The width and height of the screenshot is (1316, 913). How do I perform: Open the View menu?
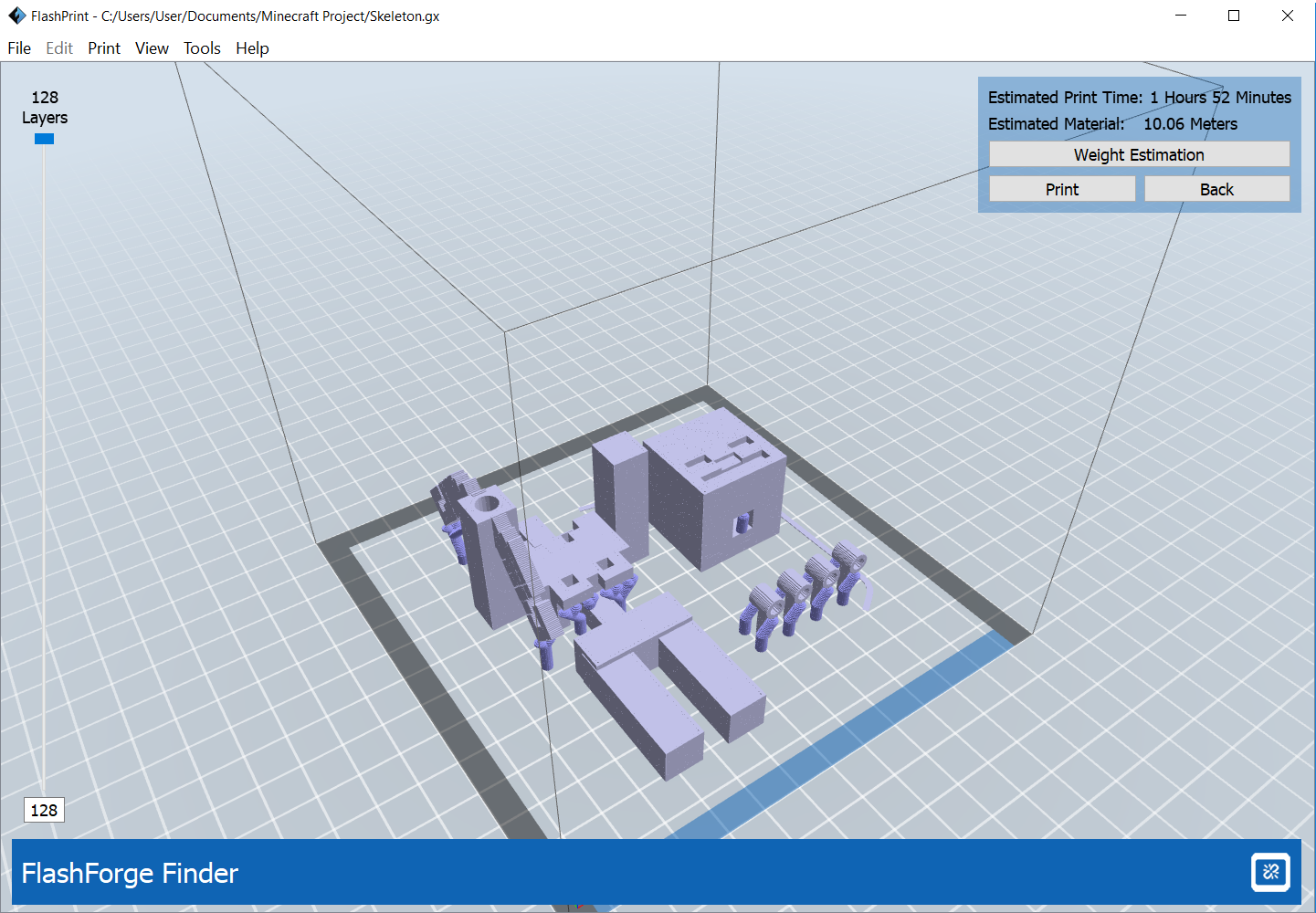click(x=152, y=48)
